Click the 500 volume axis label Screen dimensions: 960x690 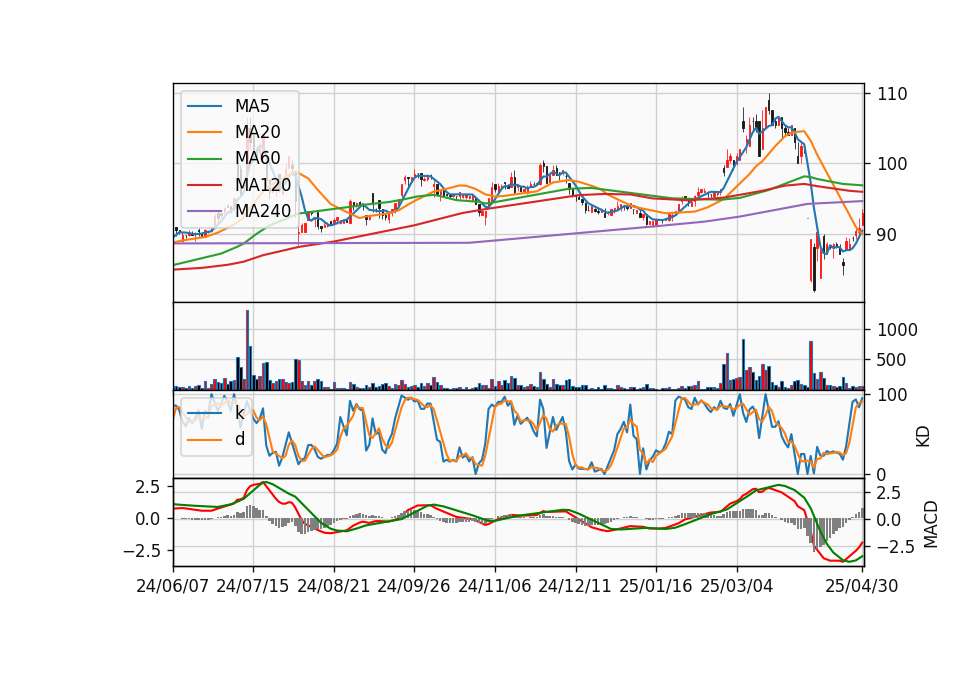[891, 360]
